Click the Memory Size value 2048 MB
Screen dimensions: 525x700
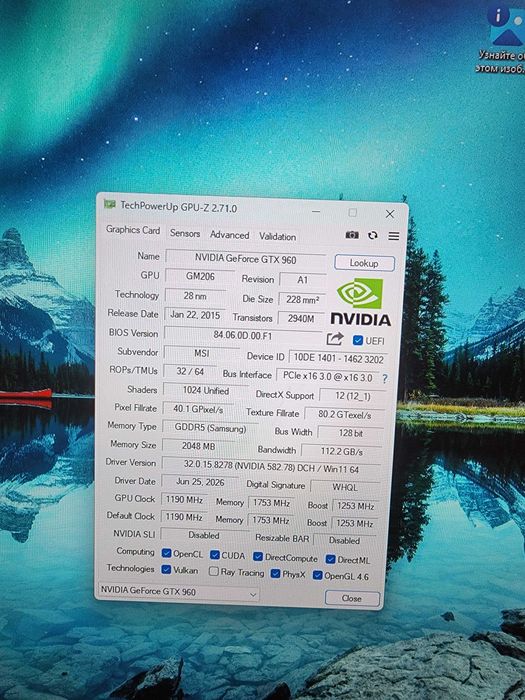[198, 446]
